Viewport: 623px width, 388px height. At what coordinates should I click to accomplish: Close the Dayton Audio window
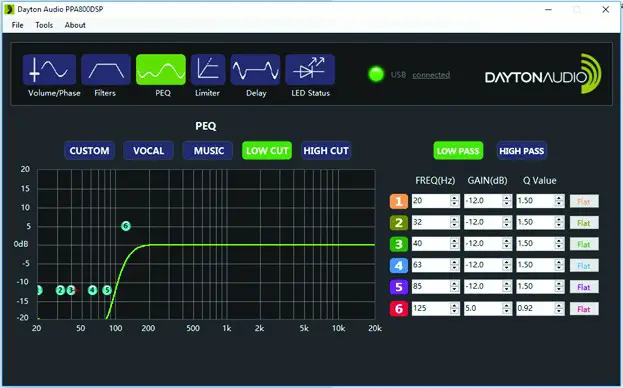[x=606, y=9]
